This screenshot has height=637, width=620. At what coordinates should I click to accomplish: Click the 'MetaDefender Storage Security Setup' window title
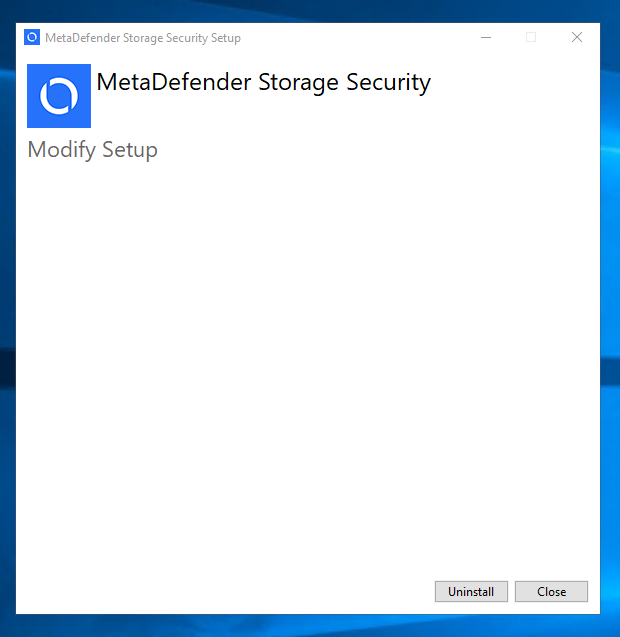(x=143, y=38)
